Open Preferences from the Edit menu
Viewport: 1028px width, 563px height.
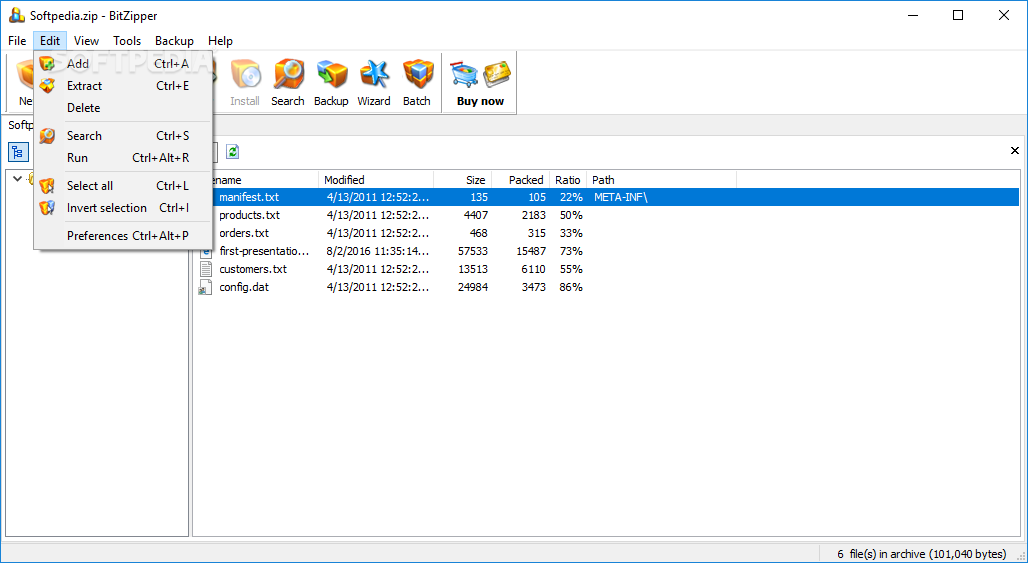(x=123, y=235)
